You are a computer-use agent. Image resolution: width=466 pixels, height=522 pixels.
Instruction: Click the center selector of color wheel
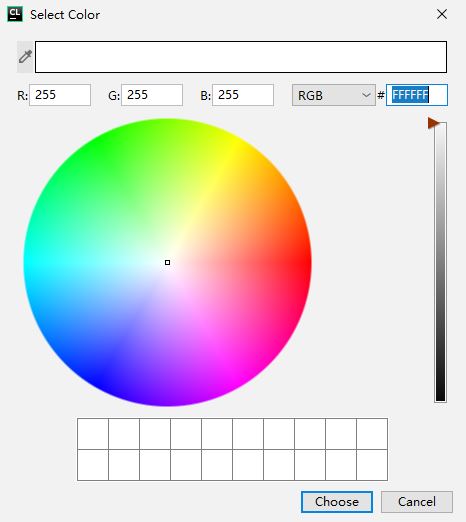(x=168, y=263)
